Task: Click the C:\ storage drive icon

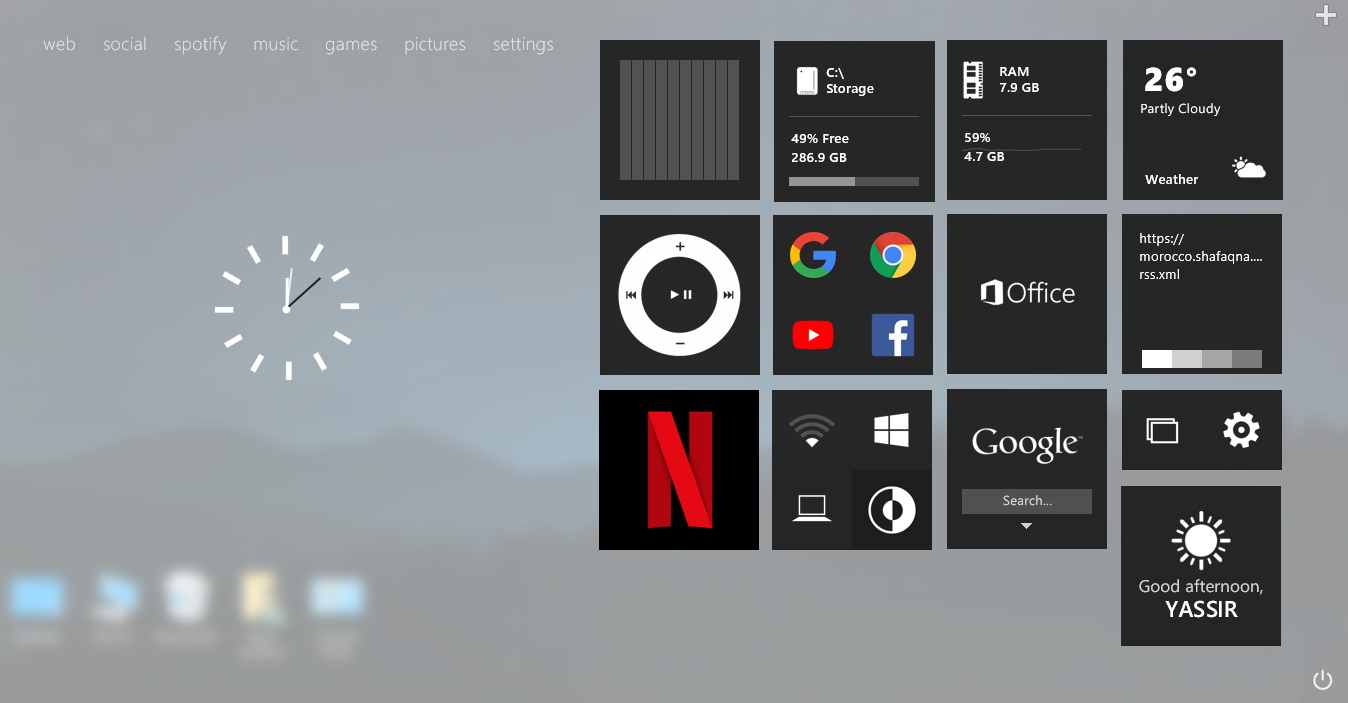Action: [807, 81]
